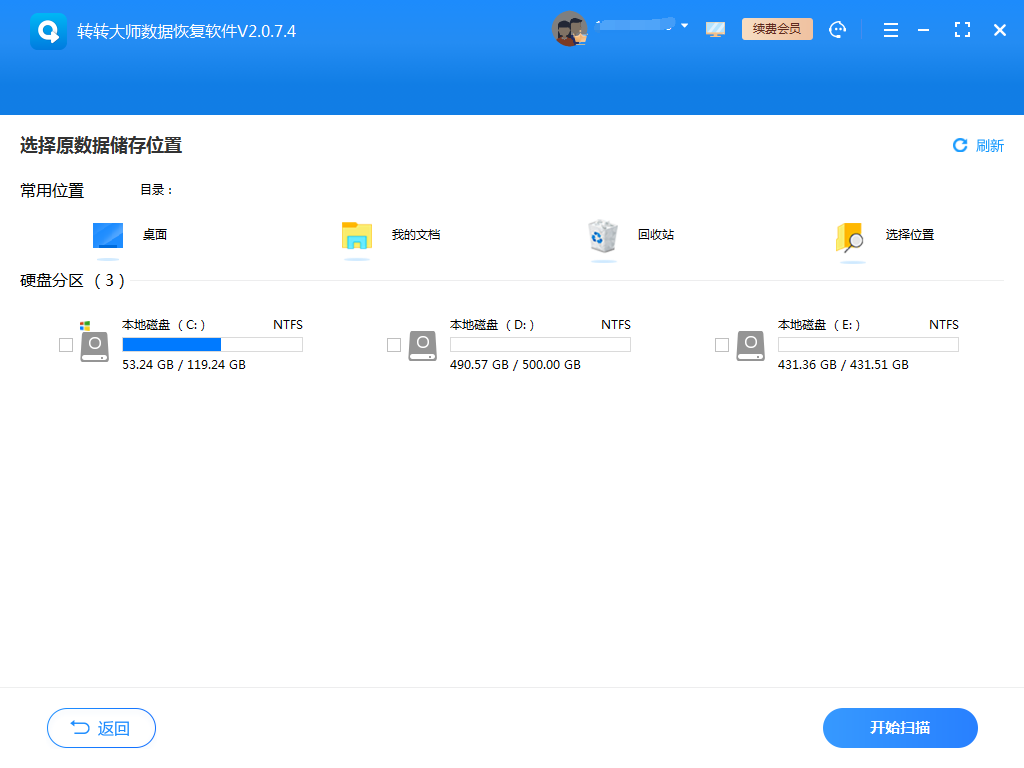
Task: Enable the checkbox for 本地磁盘 D:
Action: tap(394, 345)
